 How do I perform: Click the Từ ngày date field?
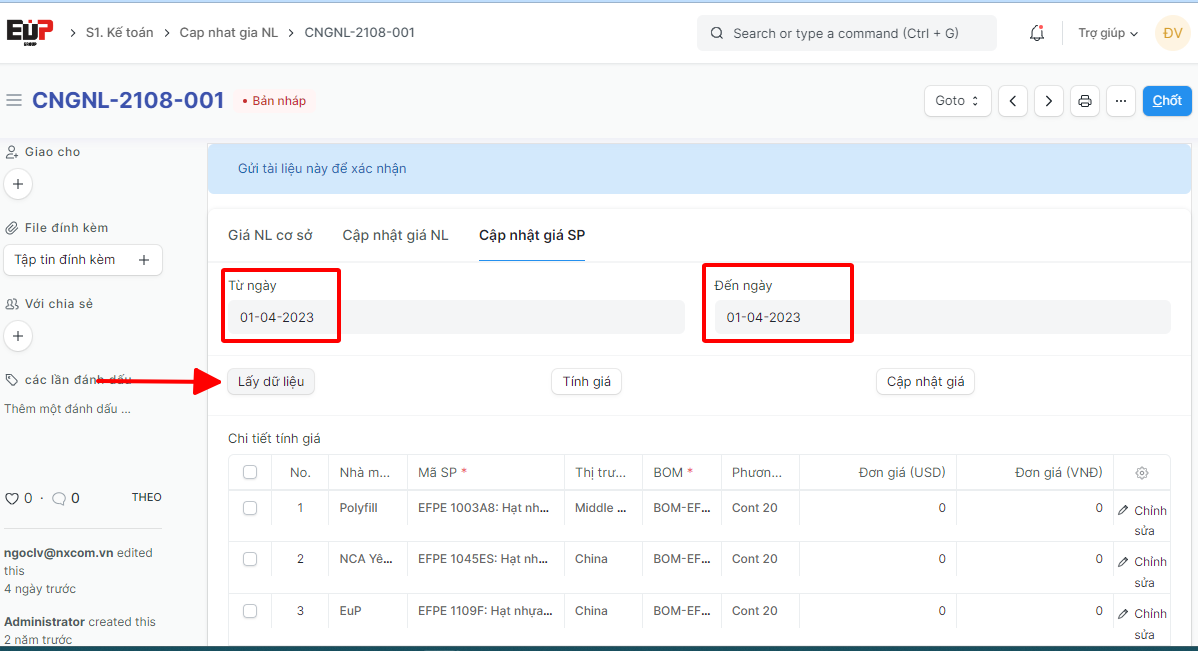(x=455, y=317)
